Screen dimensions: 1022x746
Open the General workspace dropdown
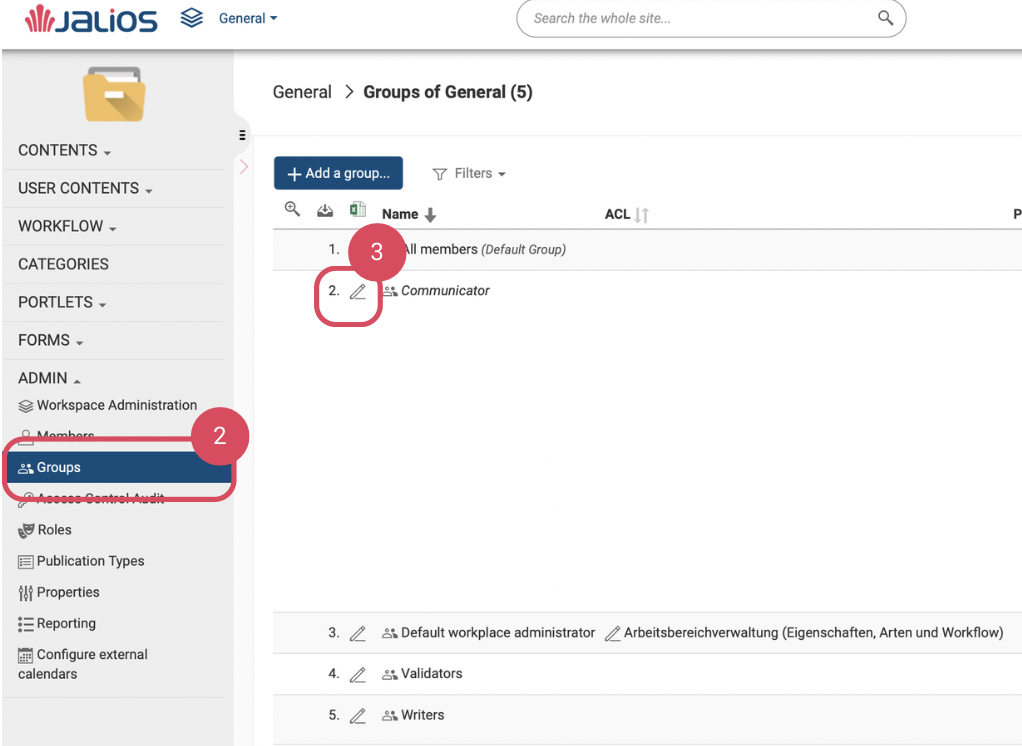pos(248,18)
